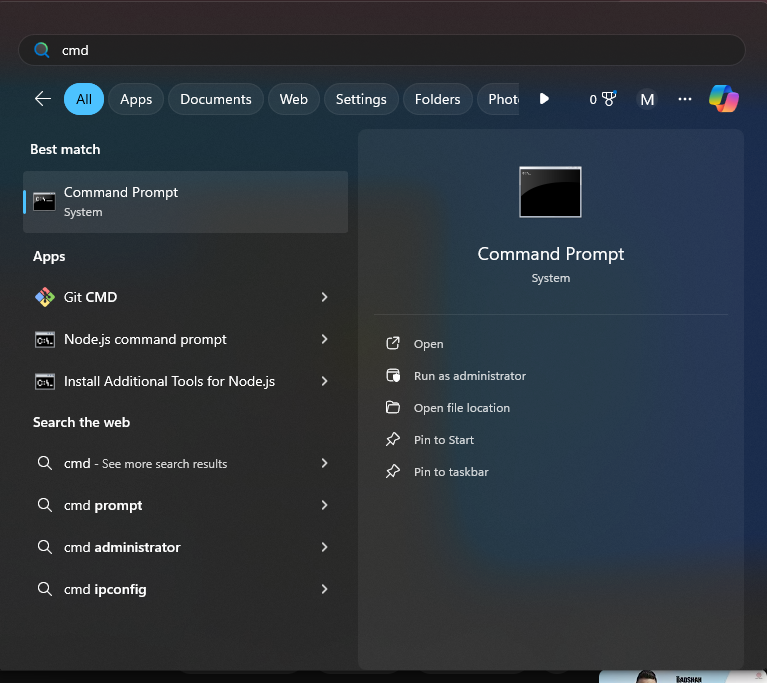
Task: Launch the Copilot icon
Action: (x=724, y=98)
